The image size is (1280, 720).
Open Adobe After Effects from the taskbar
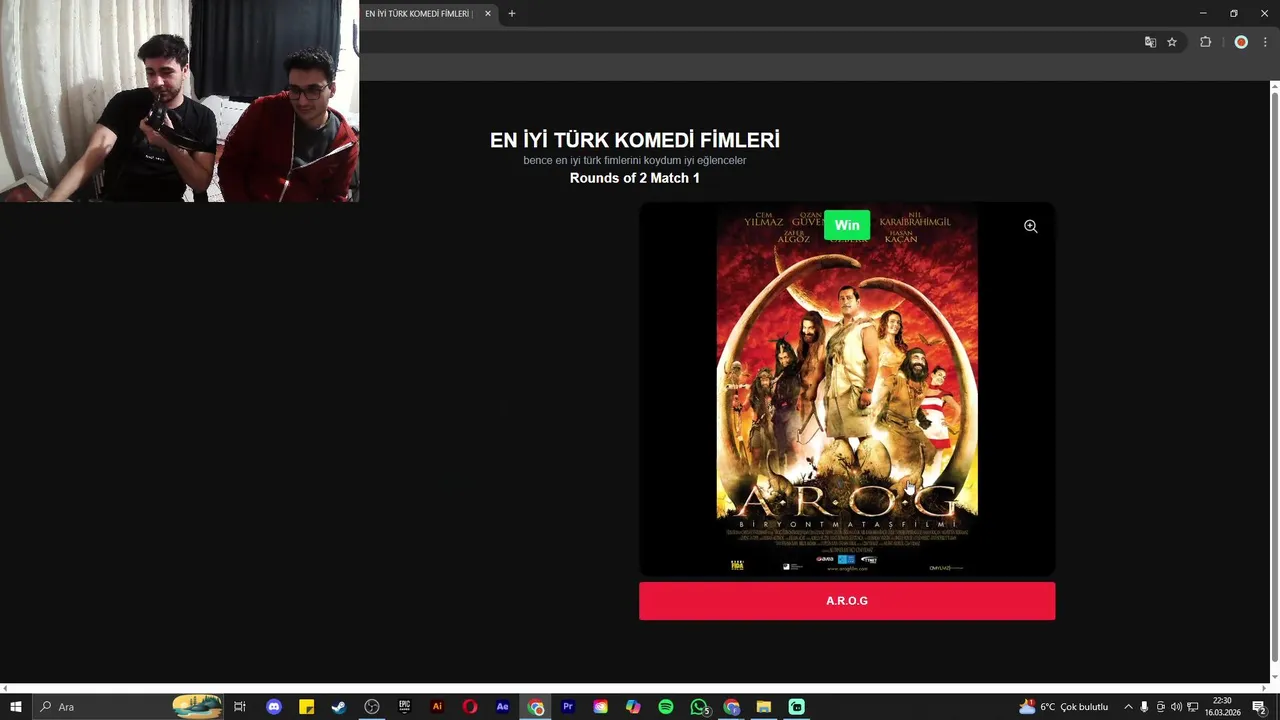click(x=503, y=707)
